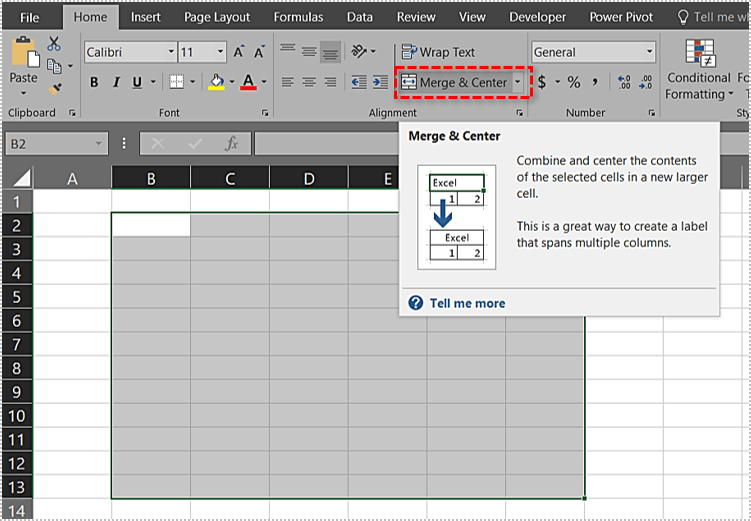This screenshot has height=521, width=751.
Task: Open the Formulas ribbon tab
Action: click(x=296, y=17)
